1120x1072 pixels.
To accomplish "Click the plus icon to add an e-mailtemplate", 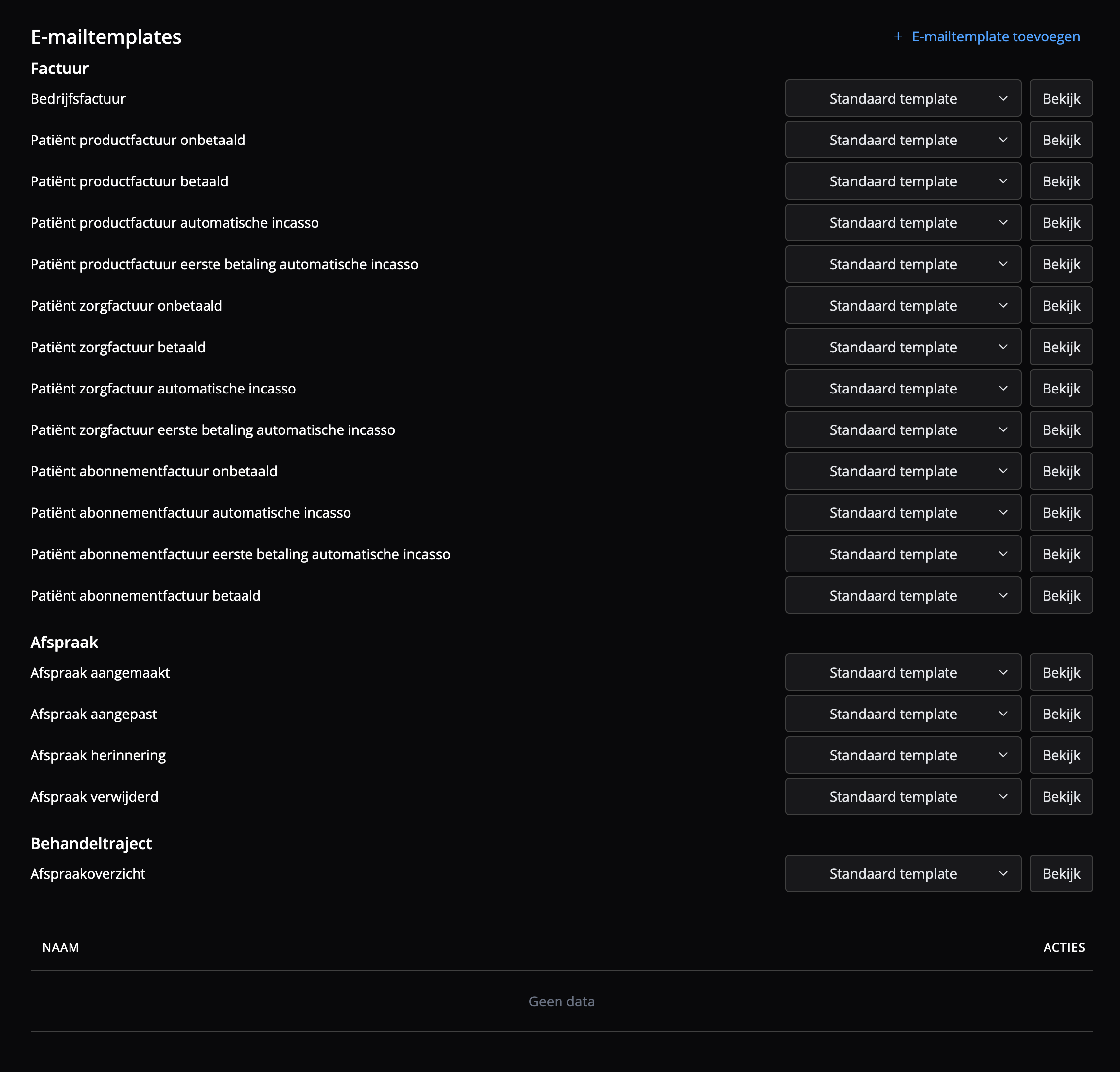I will click(x=898, y=36).
